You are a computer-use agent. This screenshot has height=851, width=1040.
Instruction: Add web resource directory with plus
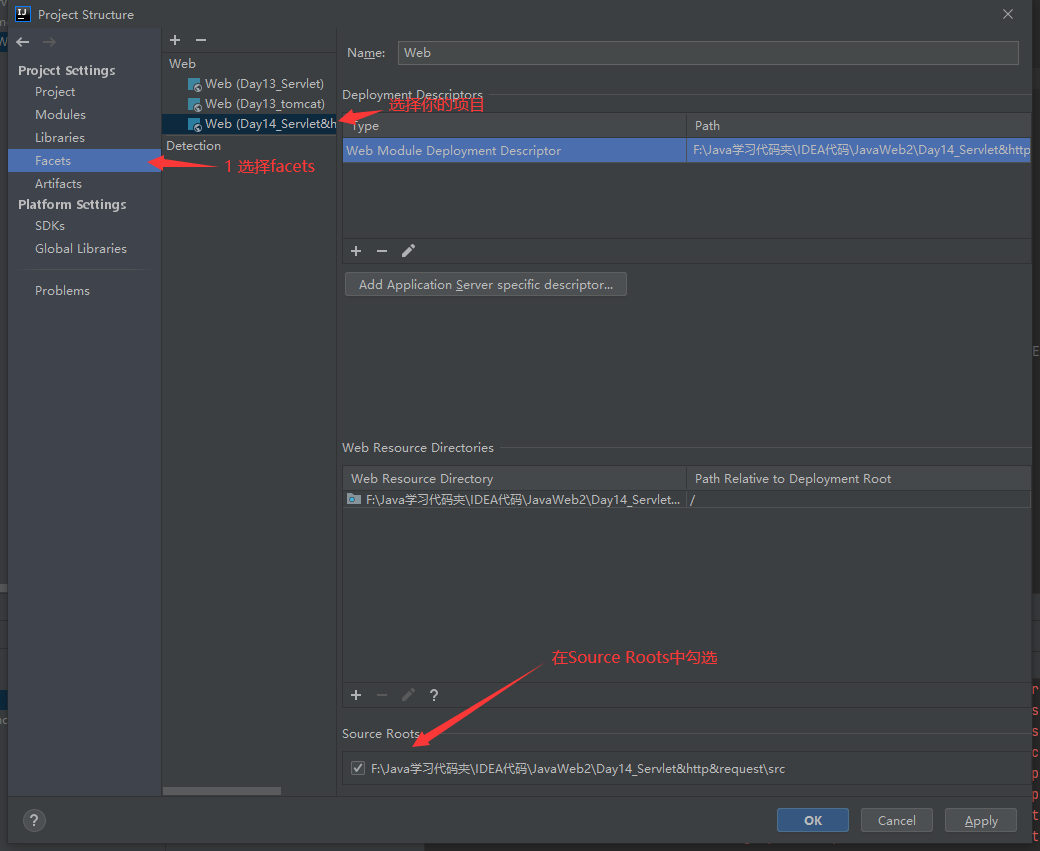point(356,695)
